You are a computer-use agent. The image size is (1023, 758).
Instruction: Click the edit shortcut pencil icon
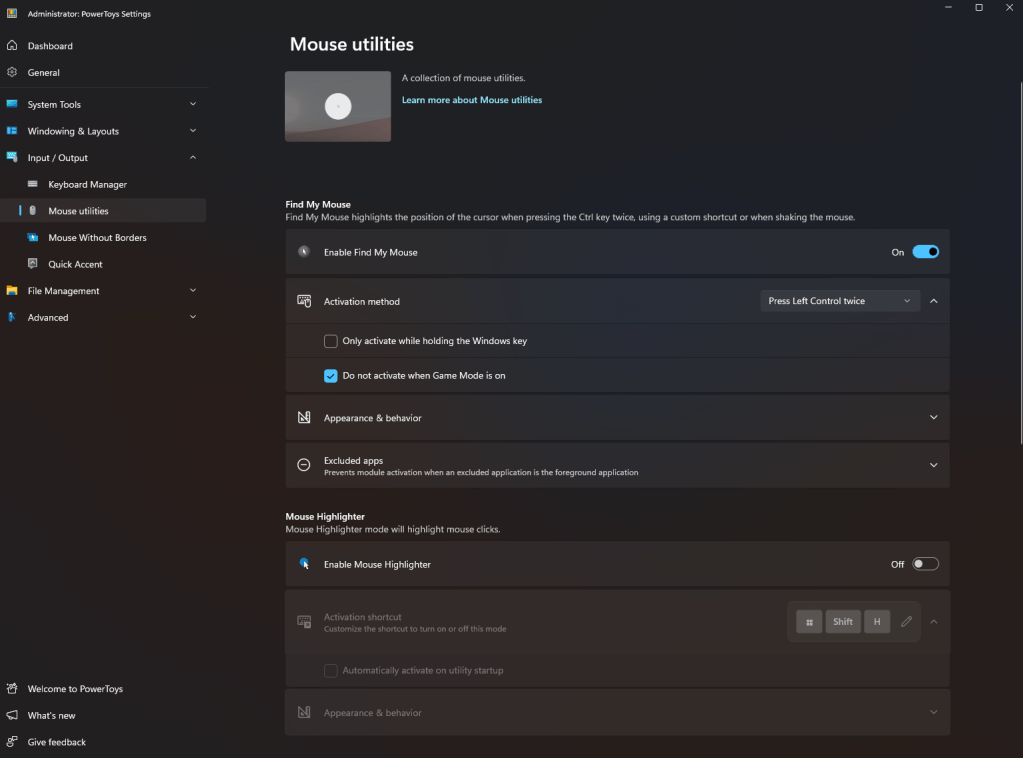coord(906,622)
